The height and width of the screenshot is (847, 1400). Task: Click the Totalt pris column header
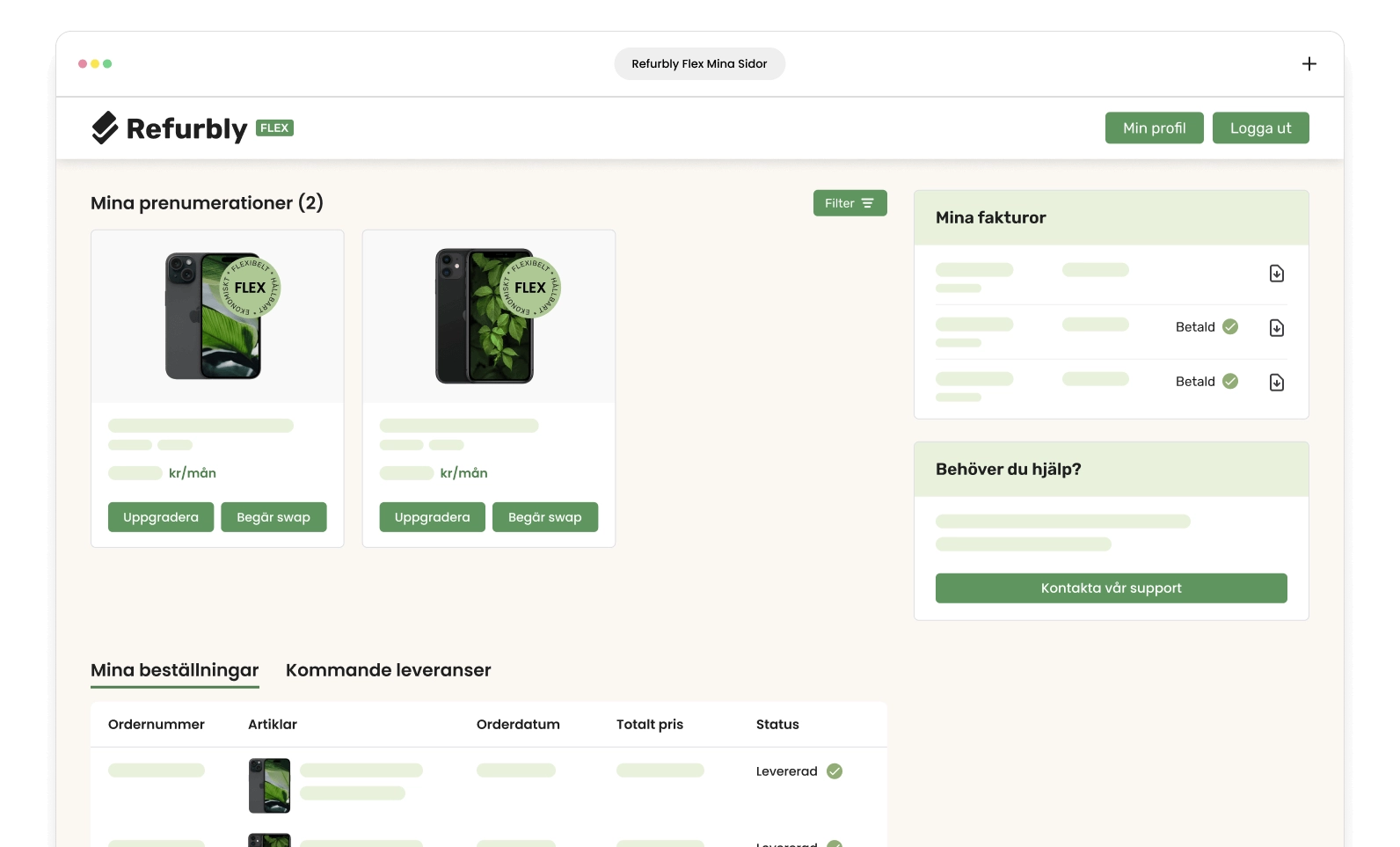pos(650,725)
